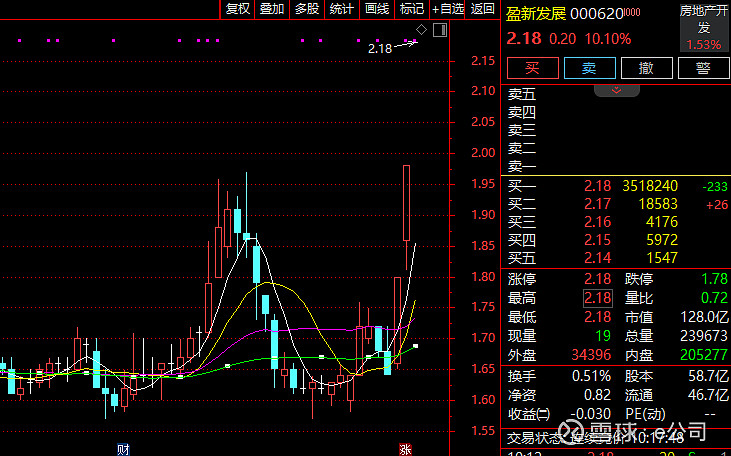731x456 pixels.
Task: Open the 统计 statistics tool
Action: [x=342, y=9]
